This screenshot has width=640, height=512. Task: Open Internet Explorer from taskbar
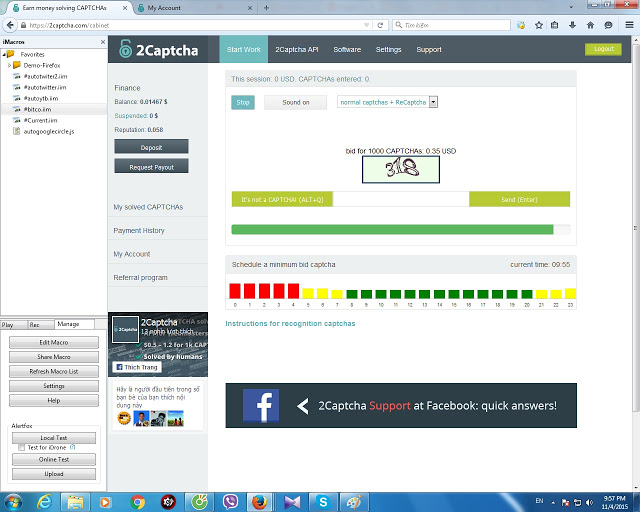click(x=44, y=502)
